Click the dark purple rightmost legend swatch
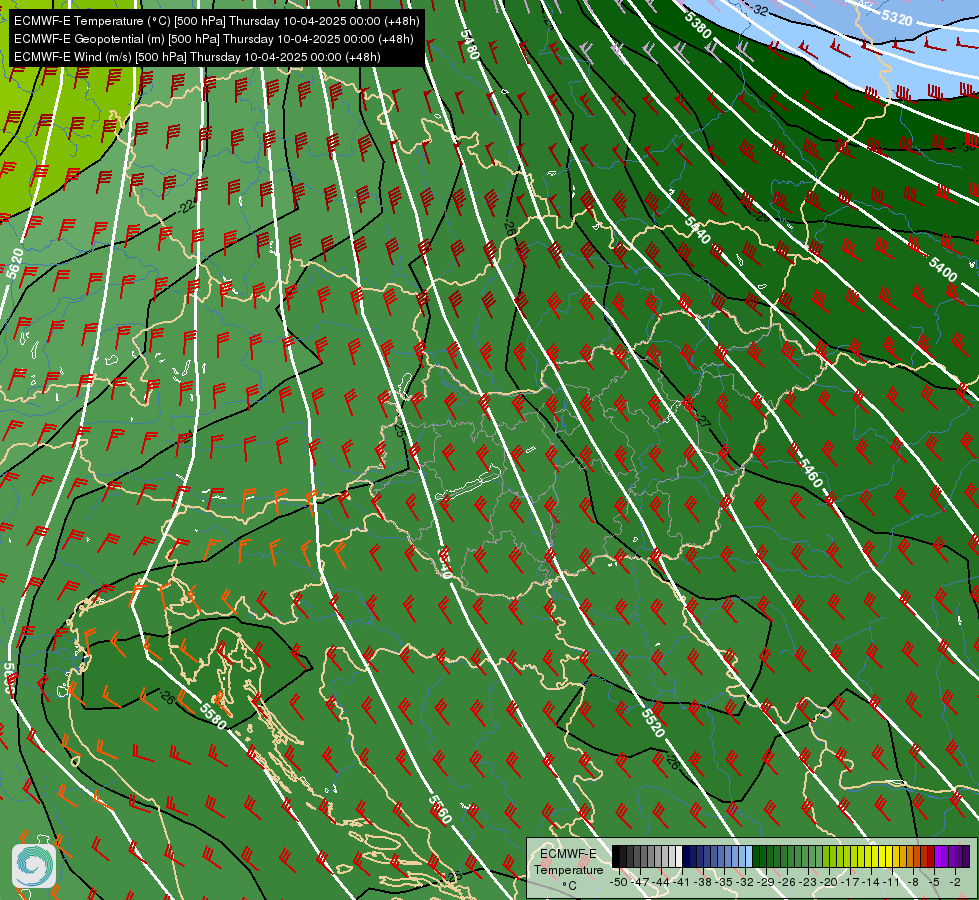This screenshot has height=900, width=979. (x=966, y=856)
